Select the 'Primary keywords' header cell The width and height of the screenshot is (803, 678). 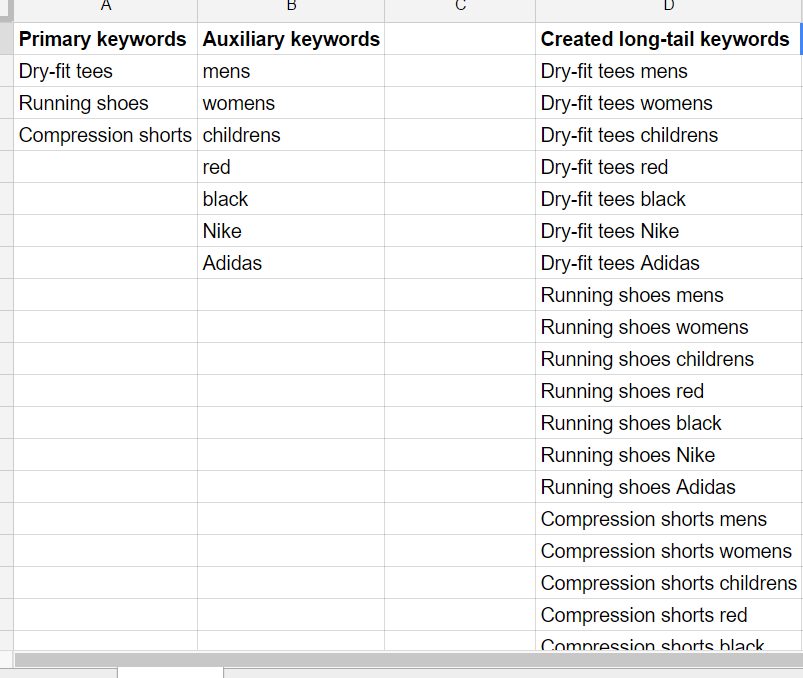pyautogui.click(x=105, y=39)
